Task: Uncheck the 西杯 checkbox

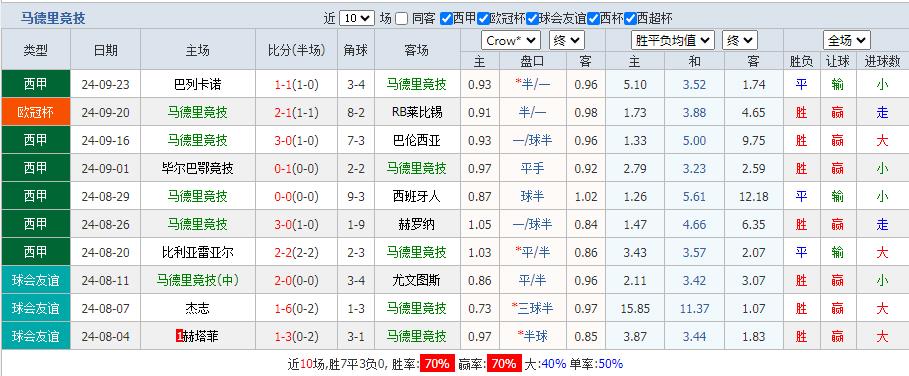Action: 593,19
